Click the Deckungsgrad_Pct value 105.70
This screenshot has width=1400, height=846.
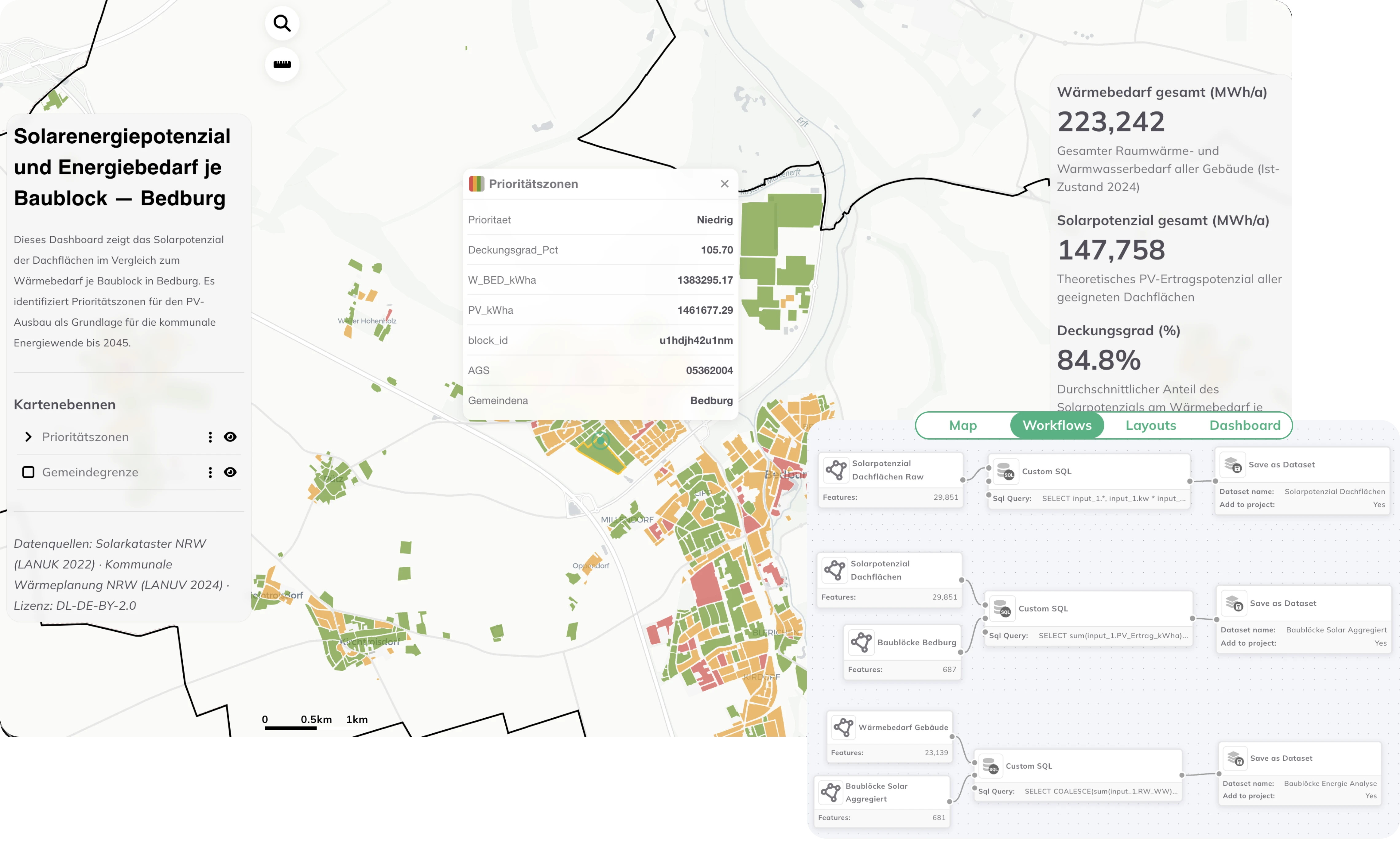(x=717, y=250)
